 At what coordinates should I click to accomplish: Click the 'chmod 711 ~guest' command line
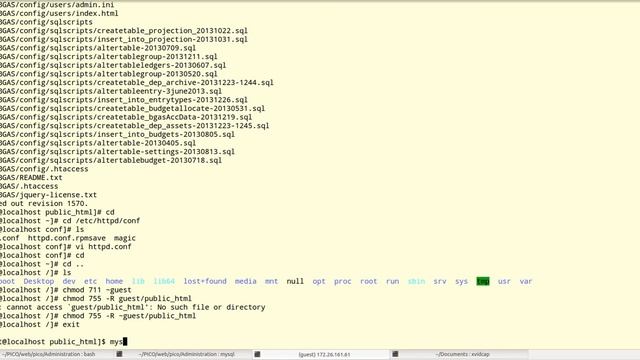point(66,290)
